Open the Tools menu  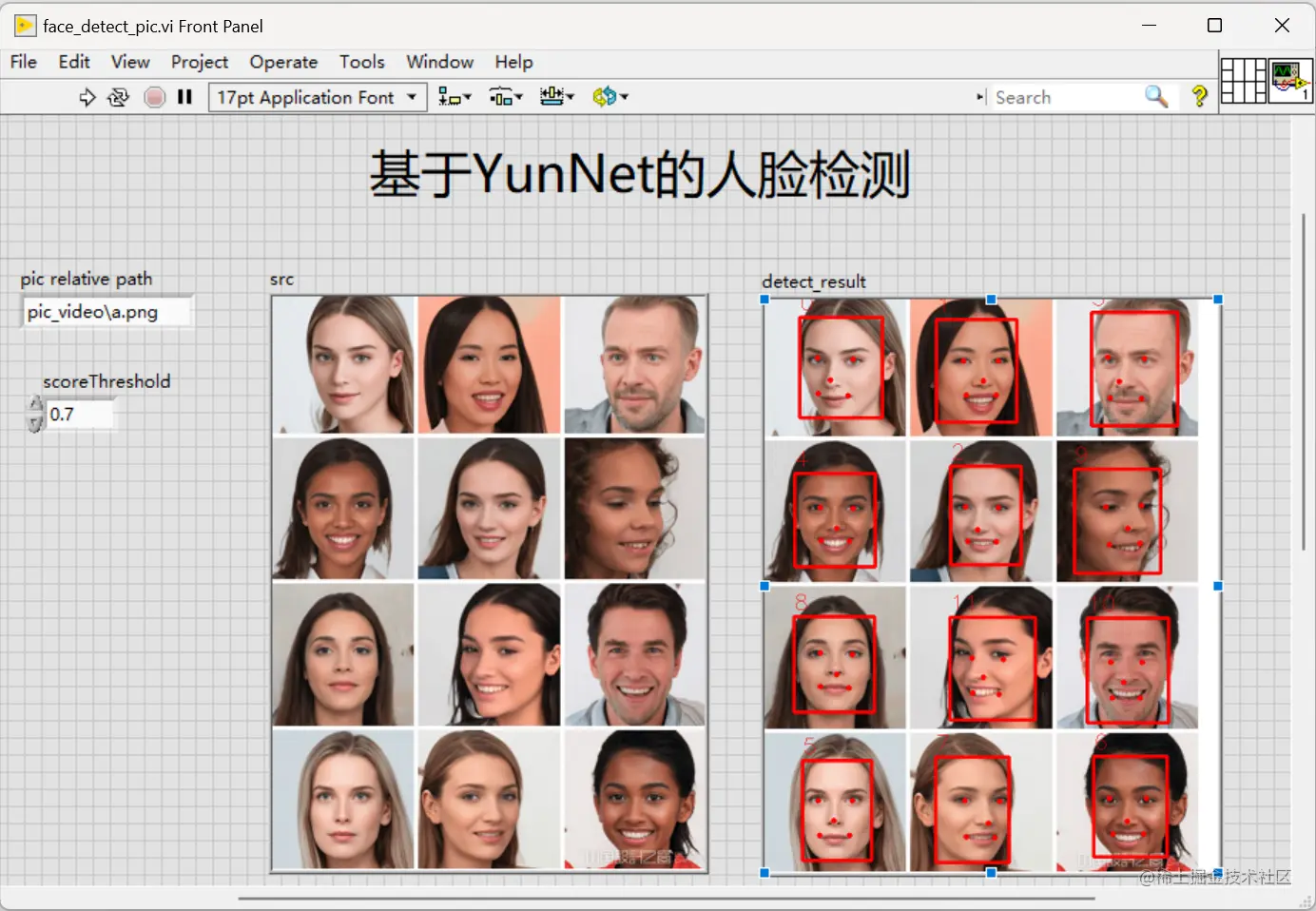[362, 62]
